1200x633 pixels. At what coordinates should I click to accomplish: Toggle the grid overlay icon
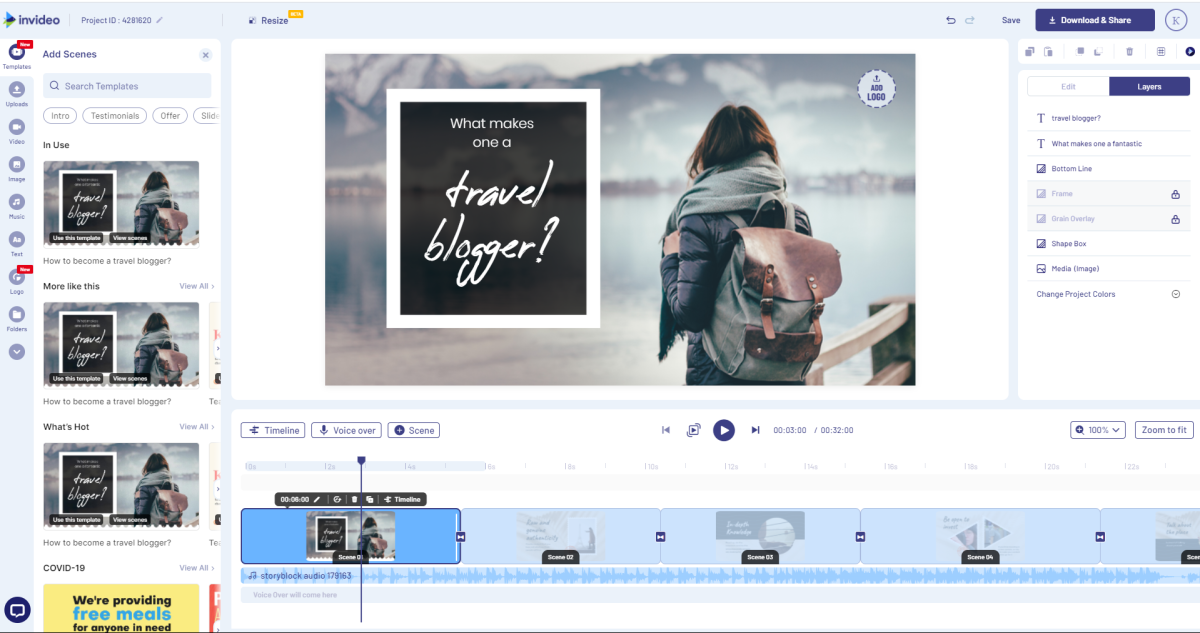click(1161, 51)
